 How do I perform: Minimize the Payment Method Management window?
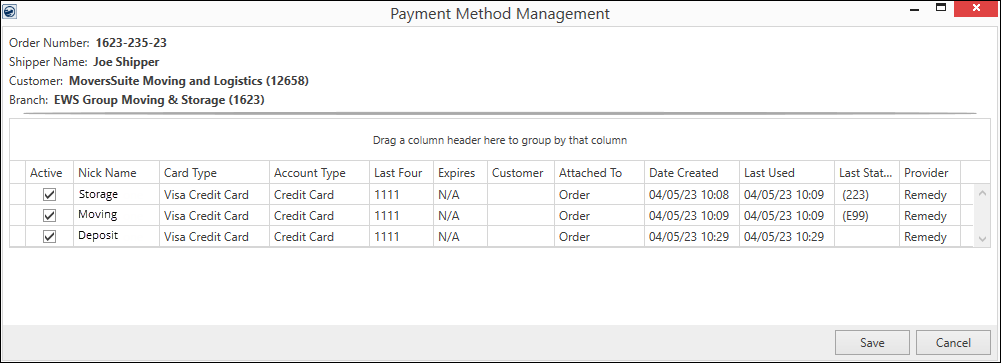[913, 10]
